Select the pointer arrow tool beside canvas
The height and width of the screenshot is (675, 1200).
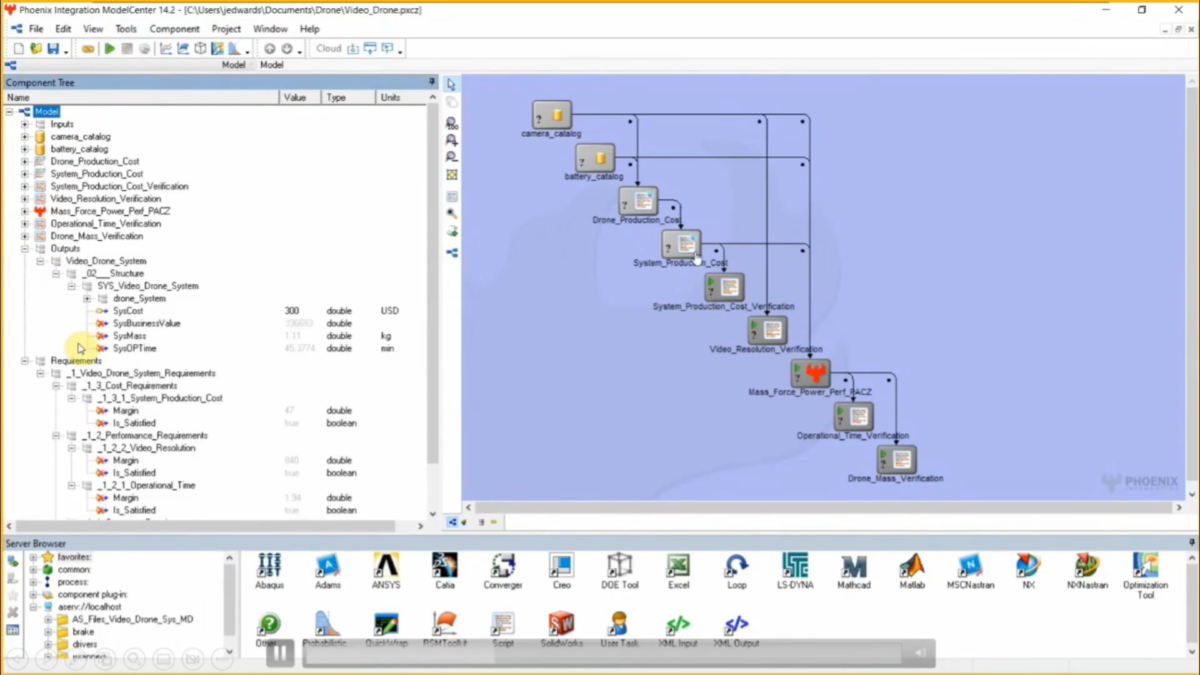[452, 85]
